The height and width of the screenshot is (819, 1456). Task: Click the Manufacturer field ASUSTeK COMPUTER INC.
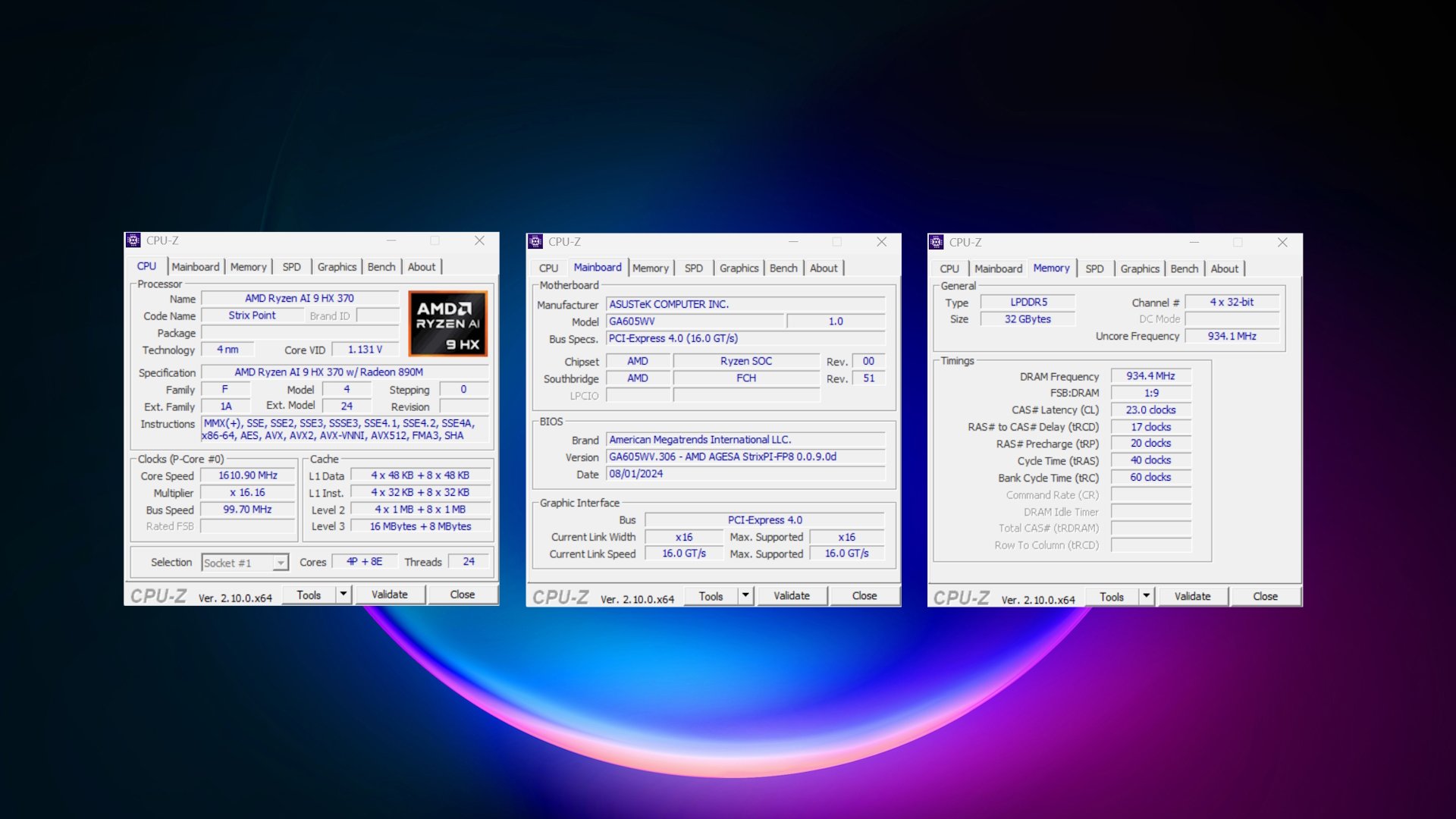pos(745,304)
